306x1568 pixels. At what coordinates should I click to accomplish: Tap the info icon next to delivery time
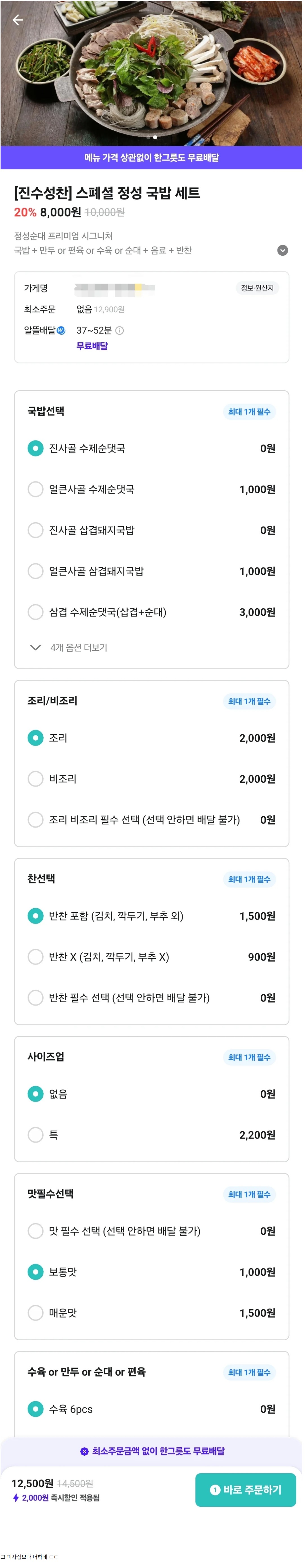click(120, 334)
